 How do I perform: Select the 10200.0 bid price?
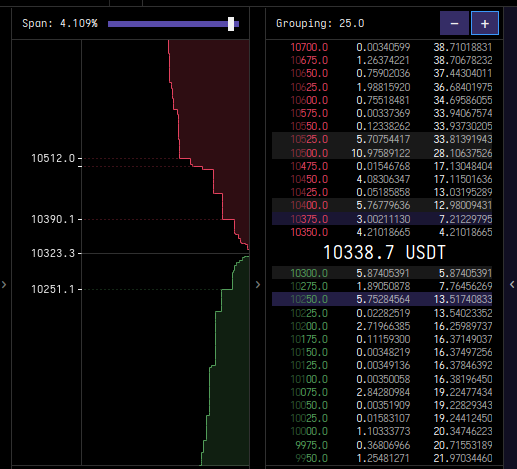pos(309,326)
